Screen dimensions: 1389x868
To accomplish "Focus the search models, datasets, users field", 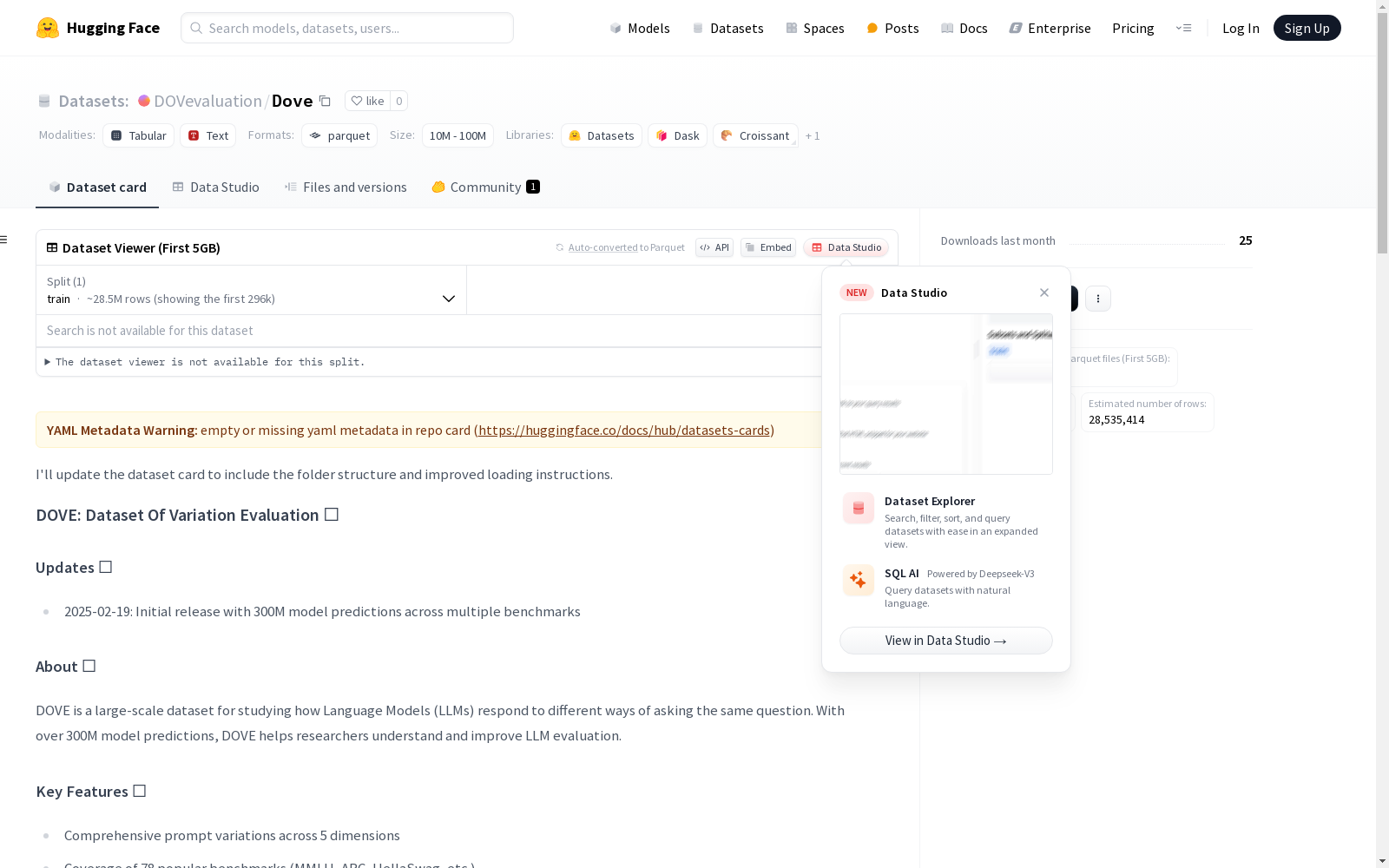I will coord(347,28).
